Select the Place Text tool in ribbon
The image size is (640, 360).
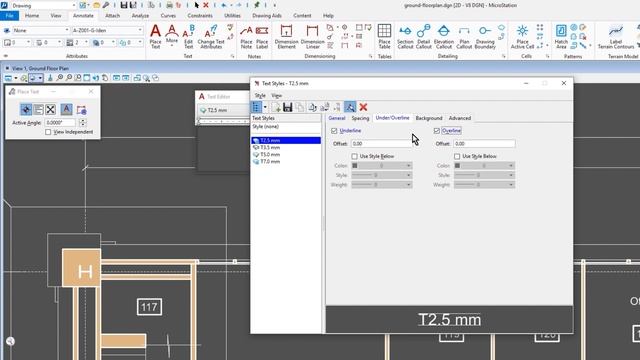click(x=155, y=37)
